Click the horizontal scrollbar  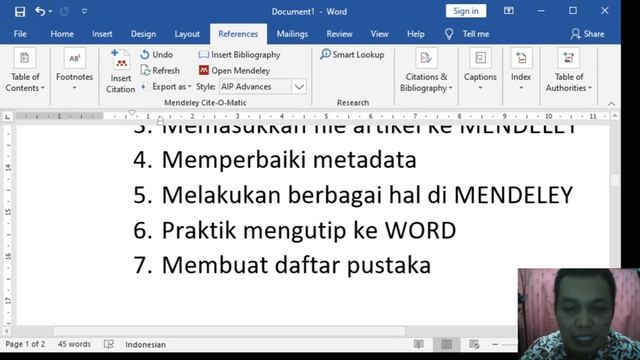229,331
